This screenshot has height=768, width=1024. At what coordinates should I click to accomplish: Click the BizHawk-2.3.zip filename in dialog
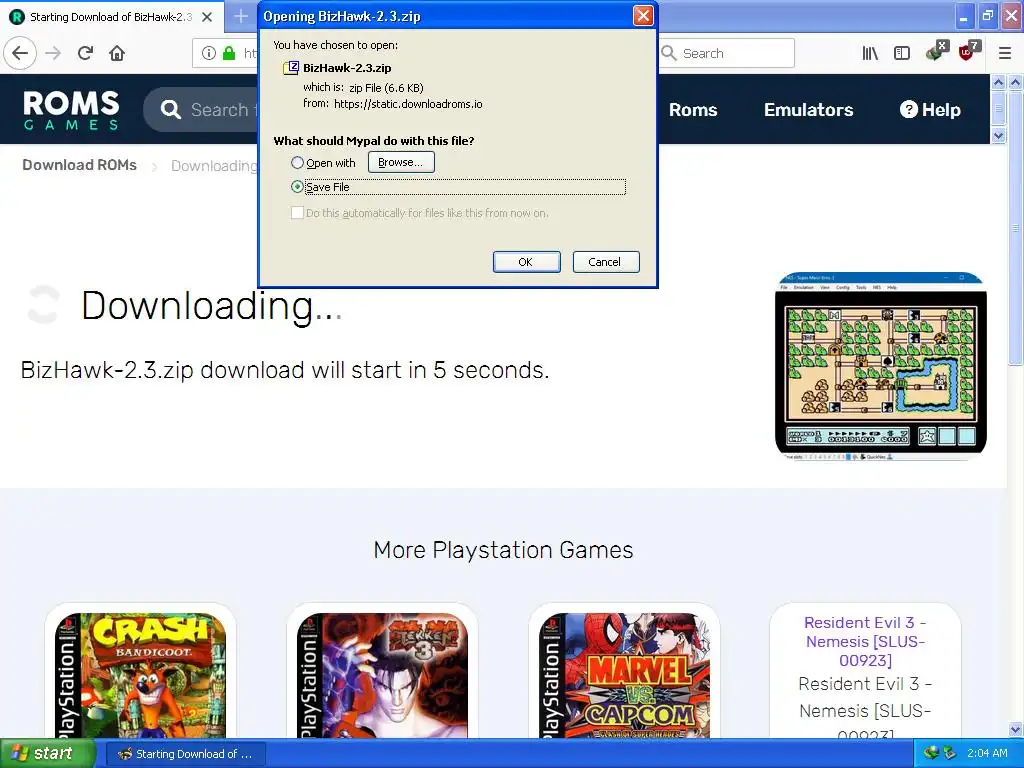pos(347,68)
